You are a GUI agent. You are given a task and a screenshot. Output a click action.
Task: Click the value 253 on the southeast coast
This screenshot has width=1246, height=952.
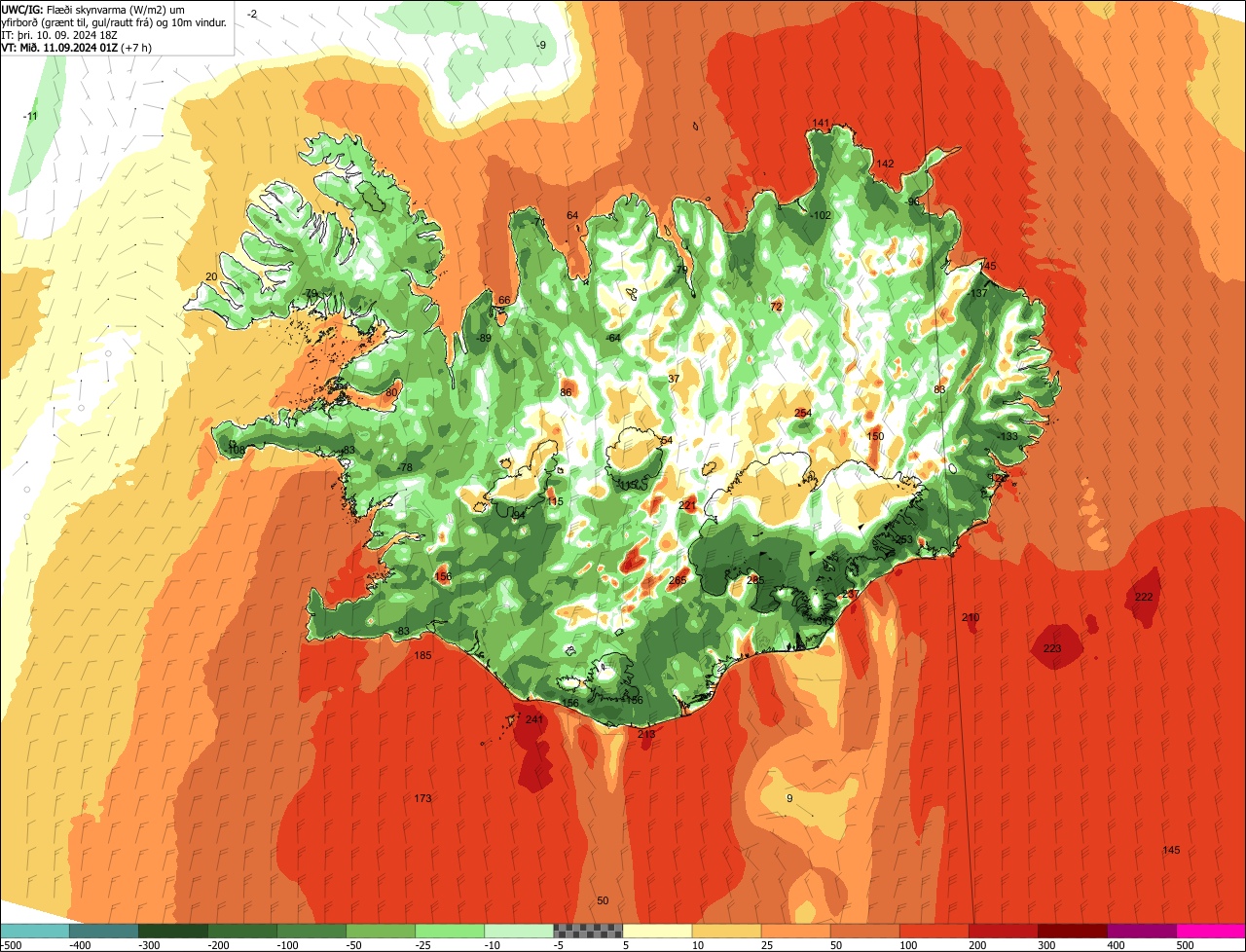pyautogui.click(x=904, y=539)
